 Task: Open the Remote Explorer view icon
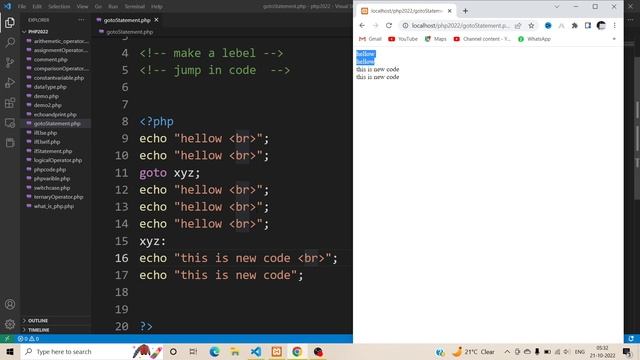point(10,122)
